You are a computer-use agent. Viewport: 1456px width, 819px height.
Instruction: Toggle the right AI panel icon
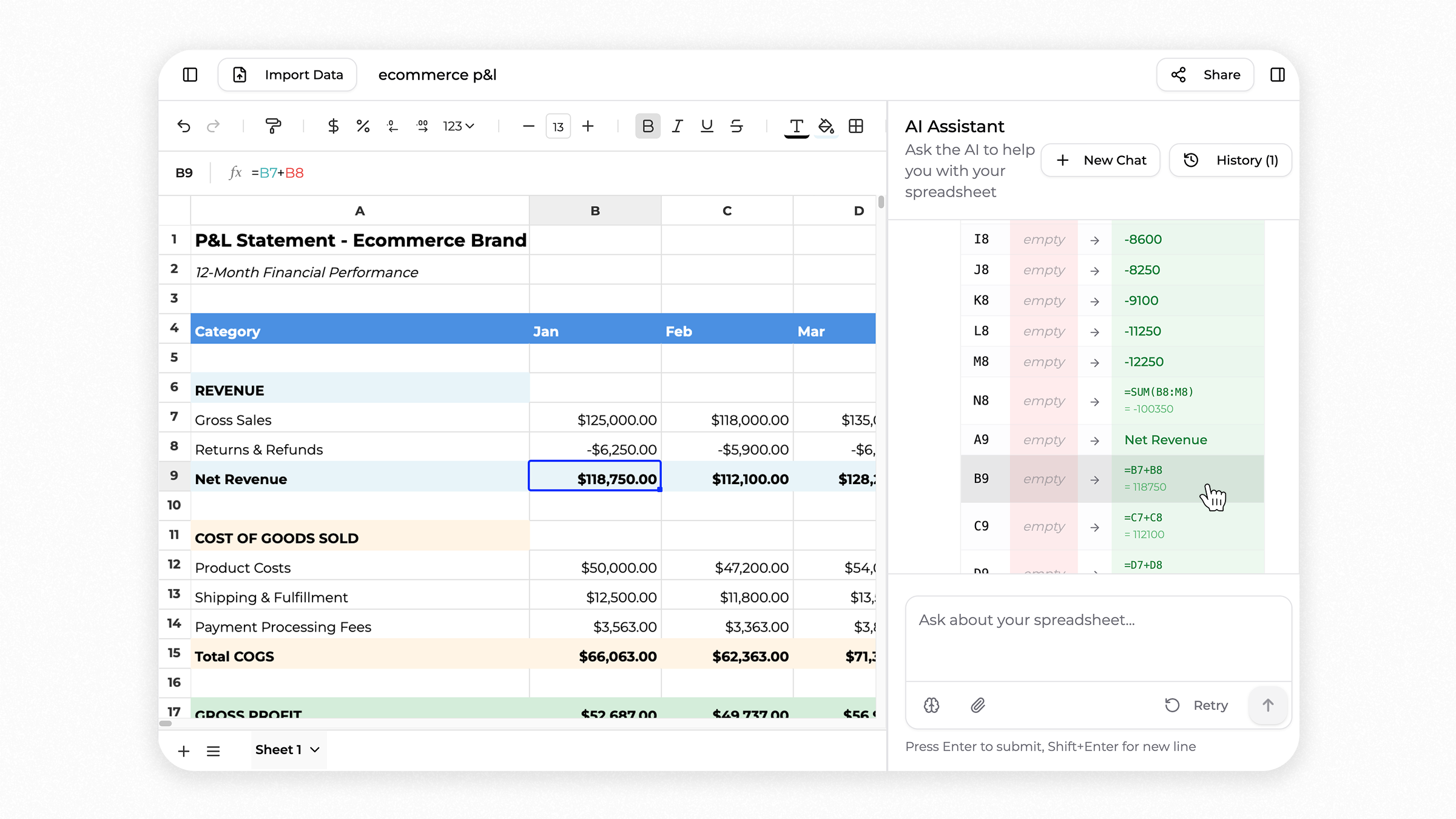coord(1277,75)
